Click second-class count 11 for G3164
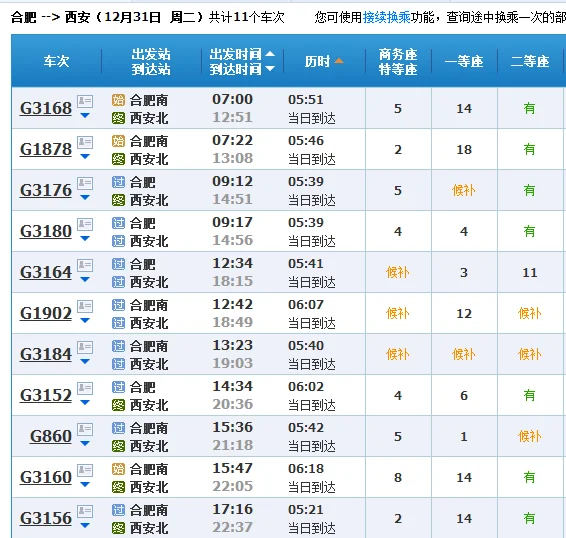Screen dimensions: 566x538 tap(530, 273)
